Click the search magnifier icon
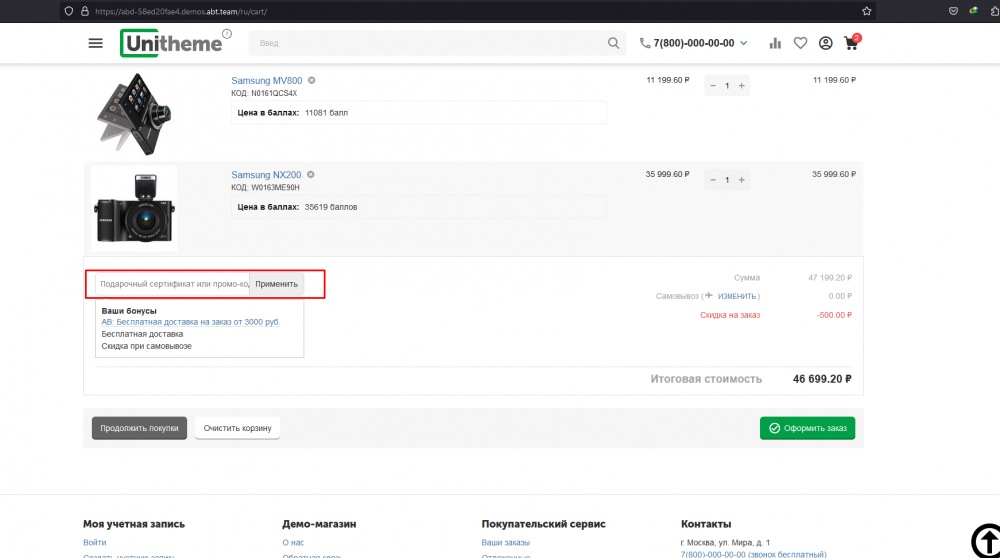 [x=613, y=43]
